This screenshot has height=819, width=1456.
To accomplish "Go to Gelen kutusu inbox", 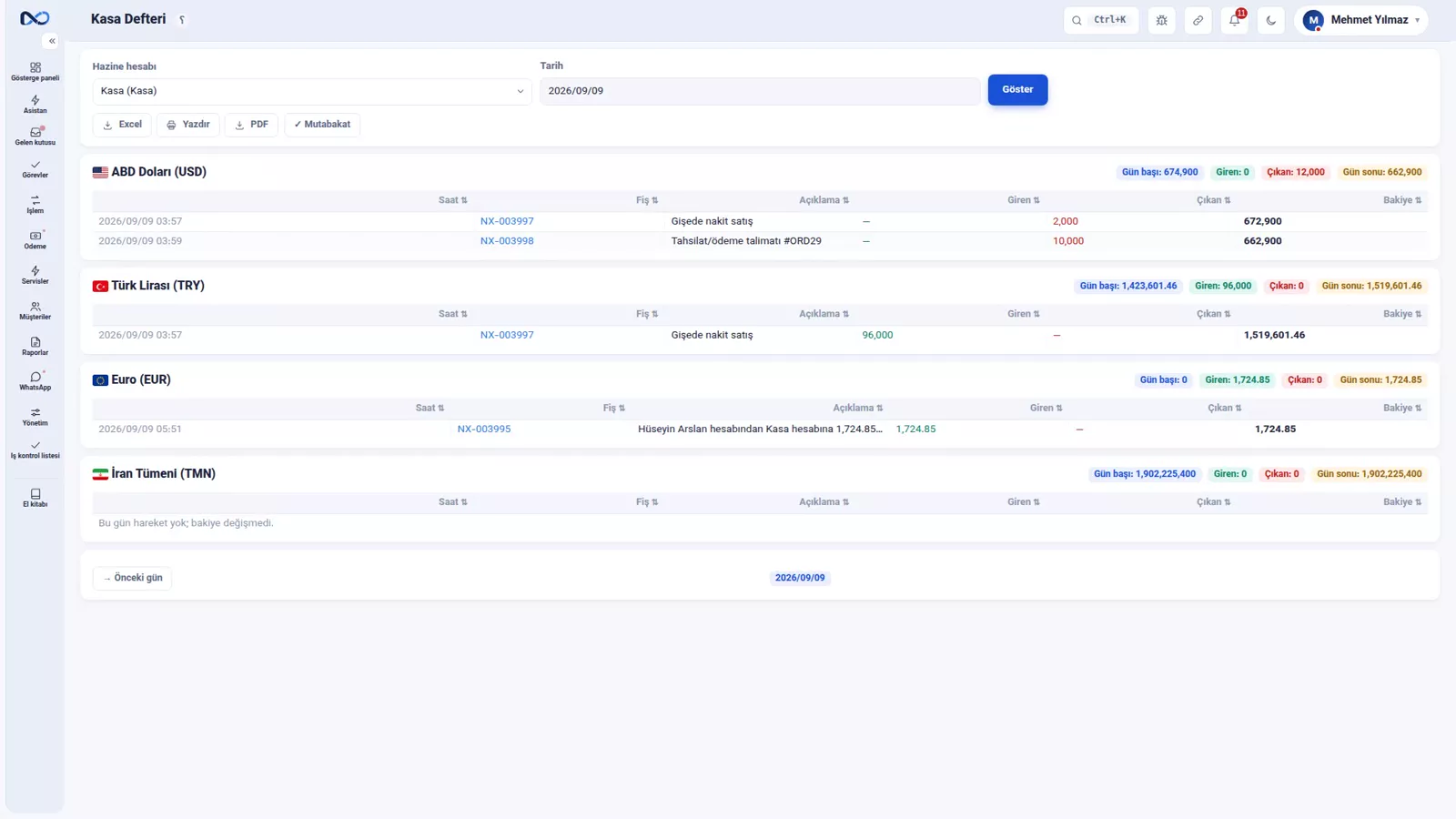I will tap(35, 136).
